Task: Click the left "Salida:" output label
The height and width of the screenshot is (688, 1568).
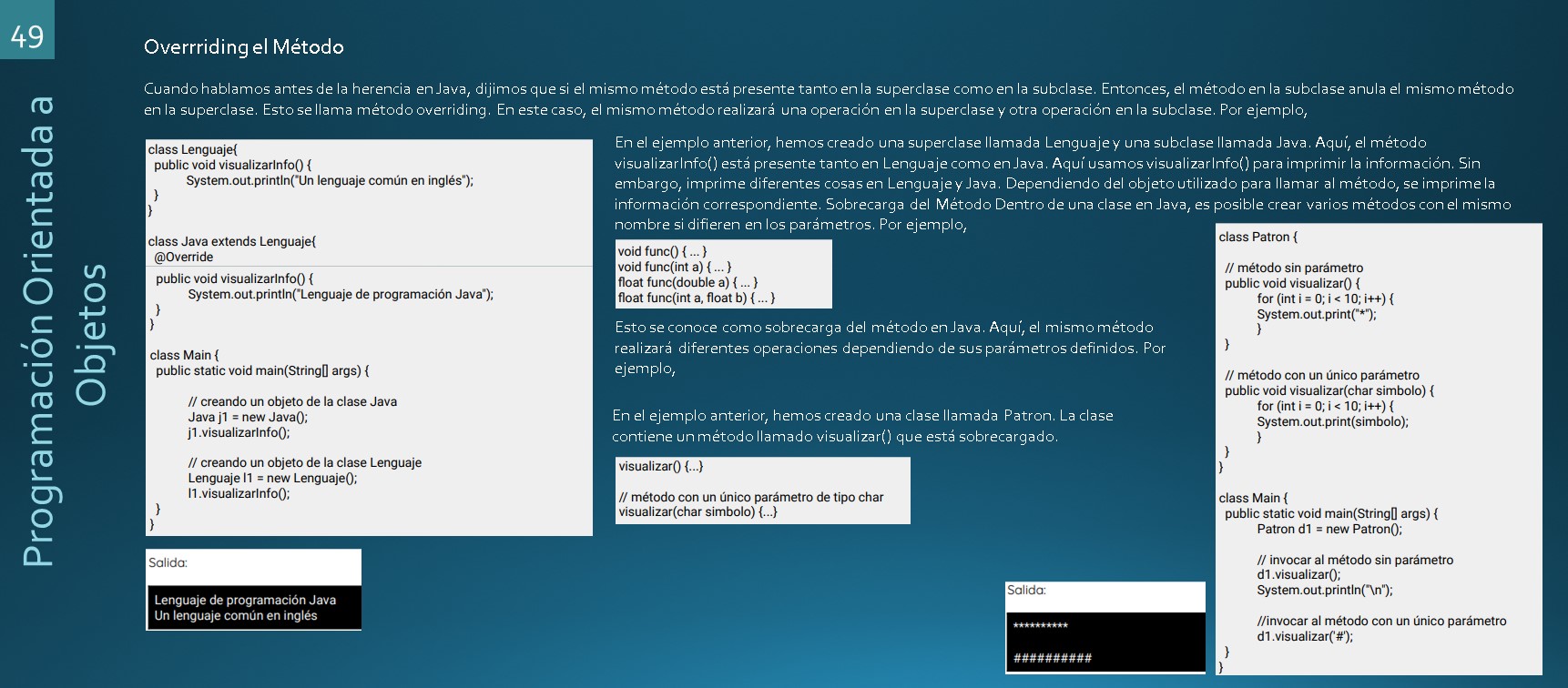Action: point(168,563)
